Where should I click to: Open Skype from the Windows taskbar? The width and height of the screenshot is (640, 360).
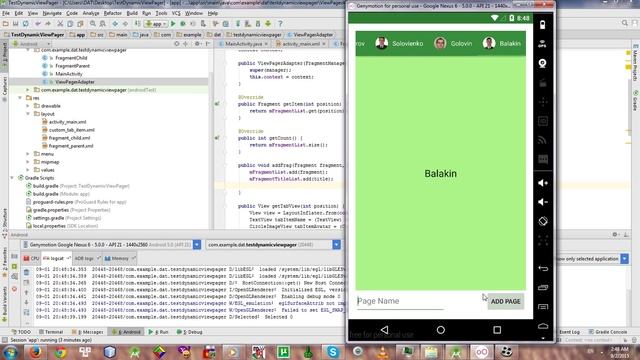pyautogui.click(x=333, y=352)
